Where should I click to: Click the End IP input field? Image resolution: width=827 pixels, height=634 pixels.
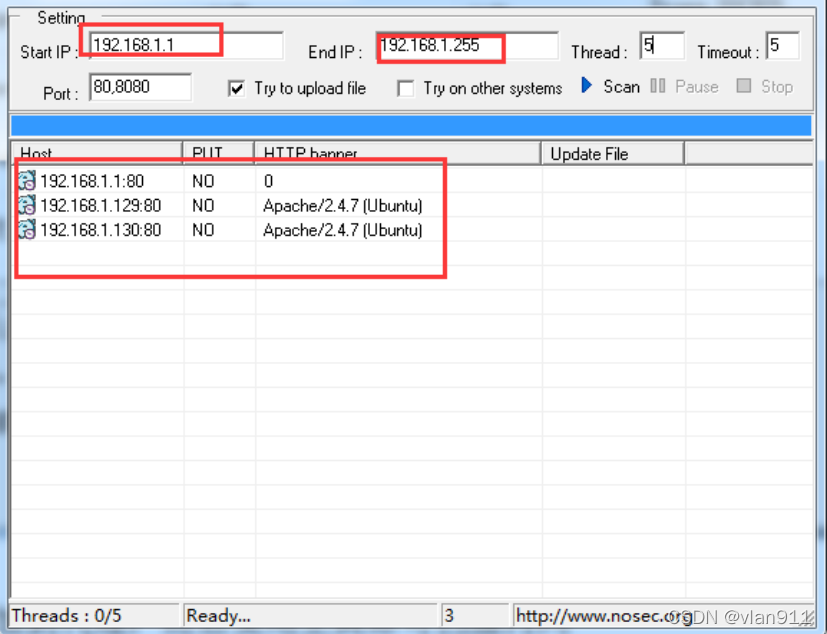coord(467,46)
